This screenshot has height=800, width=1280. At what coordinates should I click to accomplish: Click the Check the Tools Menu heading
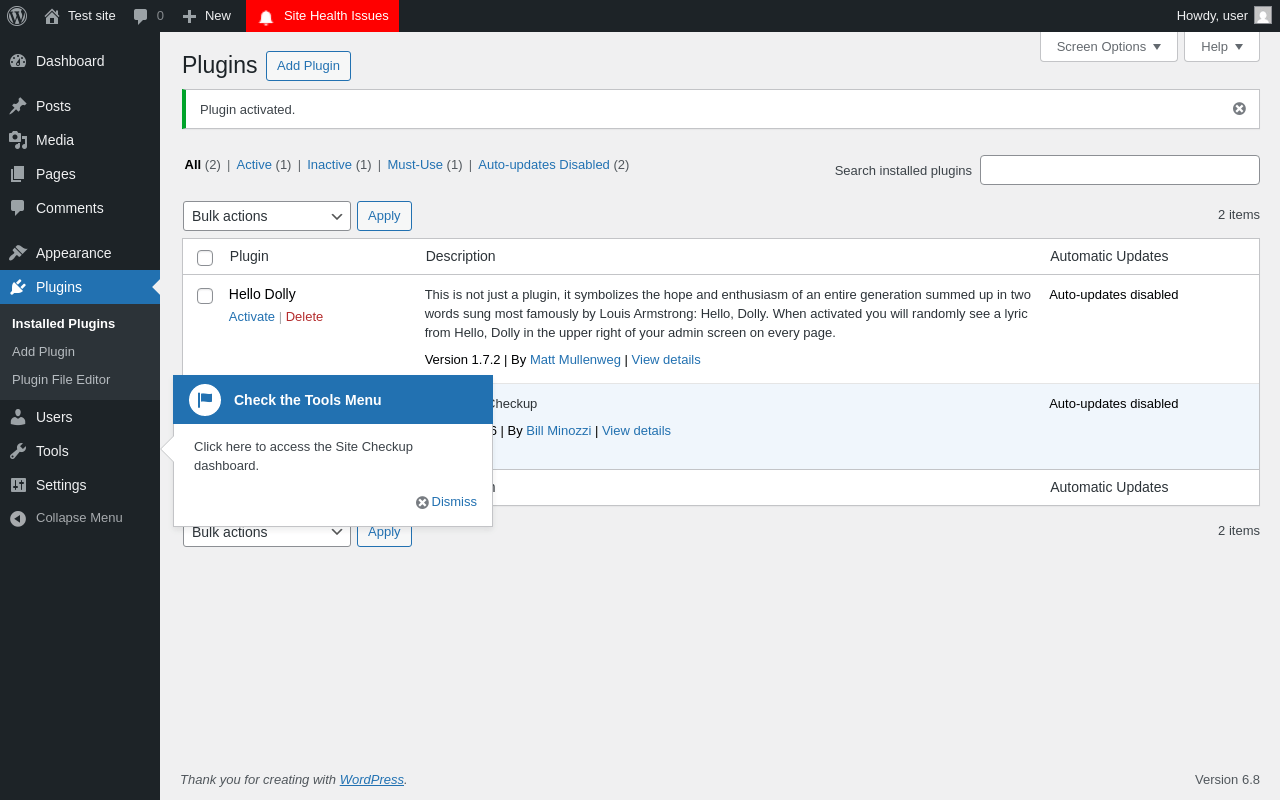point(308,400)
